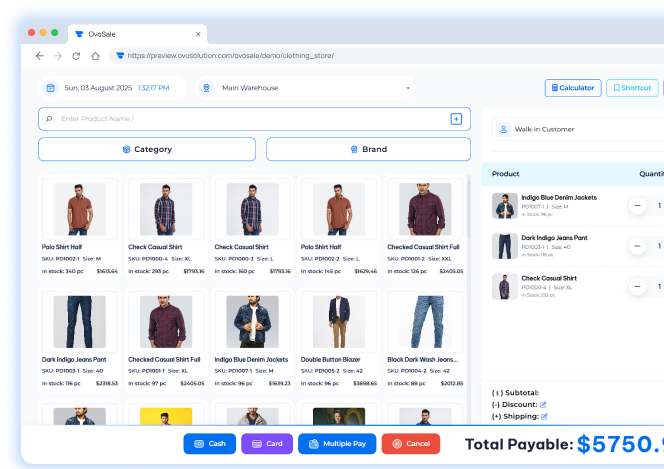
Task: Click the edit icon next to Shipping
Action: [543, 417]
